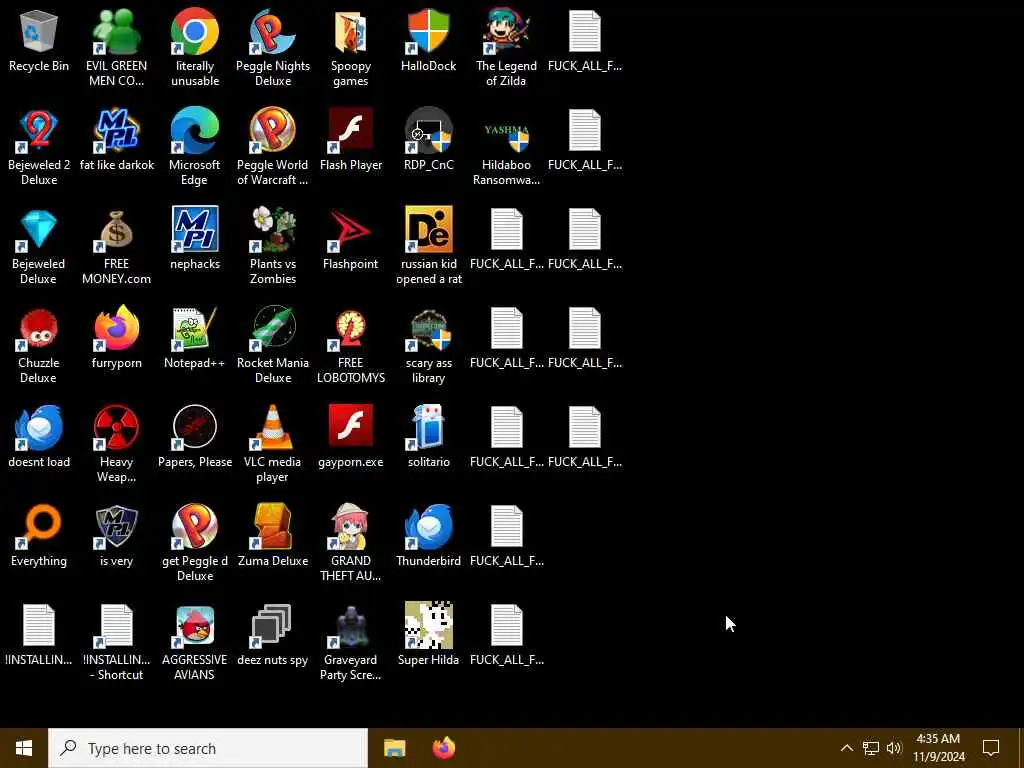The height and width of the screenshot is (768, 1024).
Task: Open the volume speaker tray icon
Action: pos(894,748)
